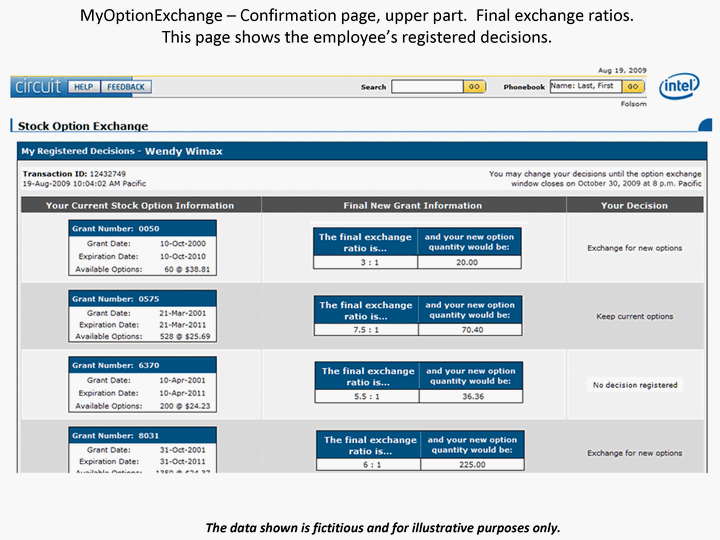Select the Grant Number 8031 header
Screen dimensions: 720x540
(142, 435)
